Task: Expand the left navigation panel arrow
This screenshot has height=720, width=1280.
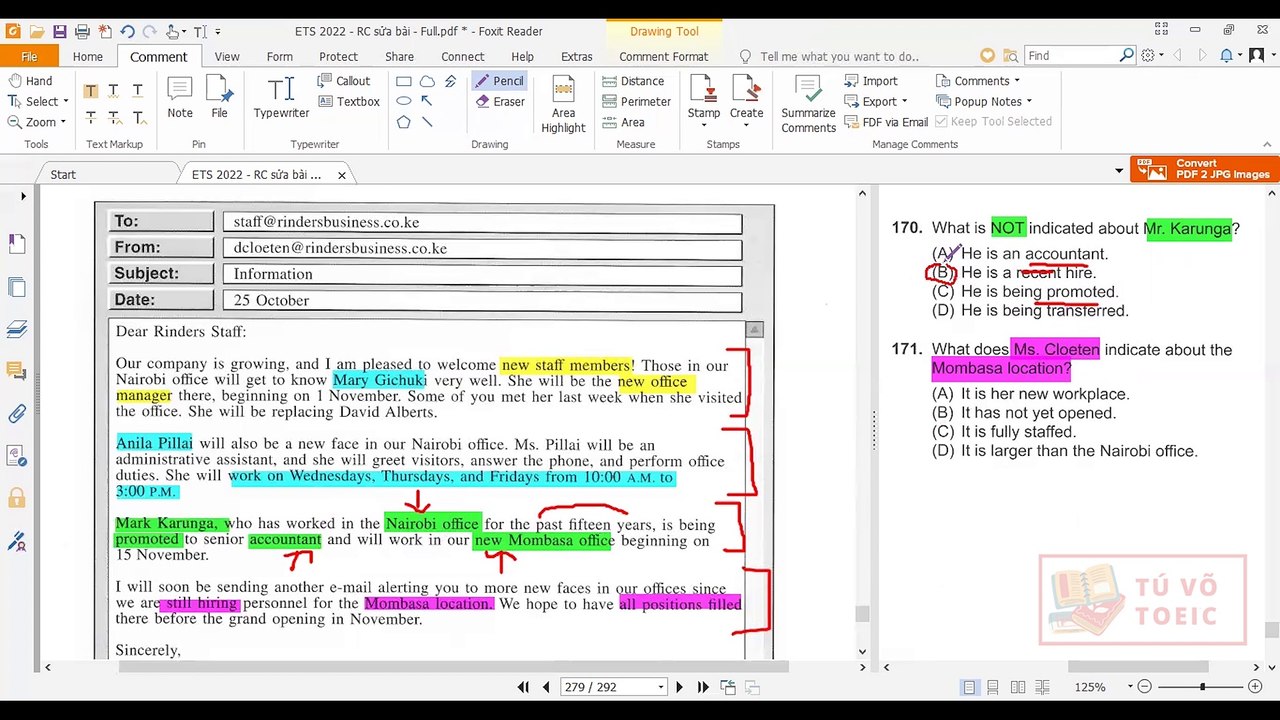Action: (x=23, y=196)
